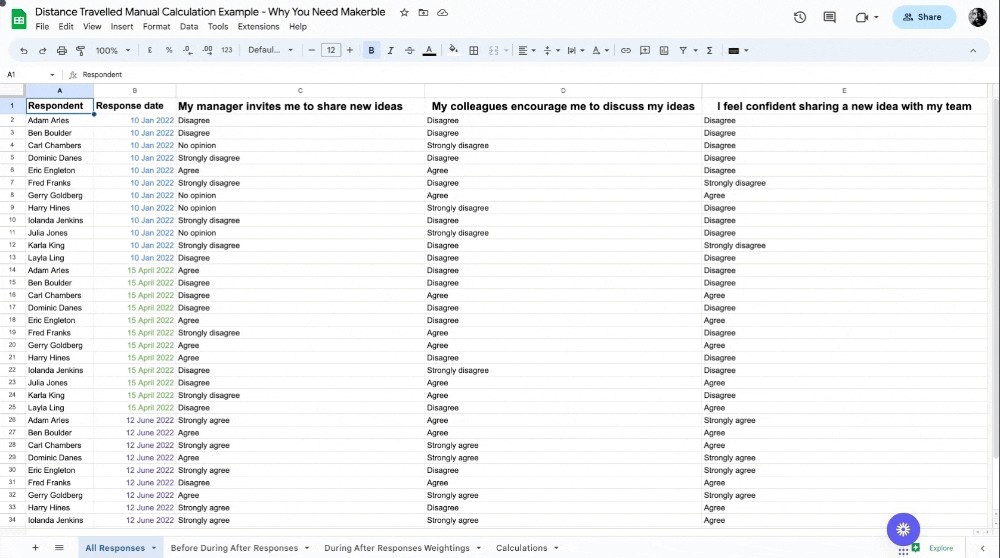The image size is (1000, 558).
Task: Click the merge cells icon
Action: coord(494,50)
